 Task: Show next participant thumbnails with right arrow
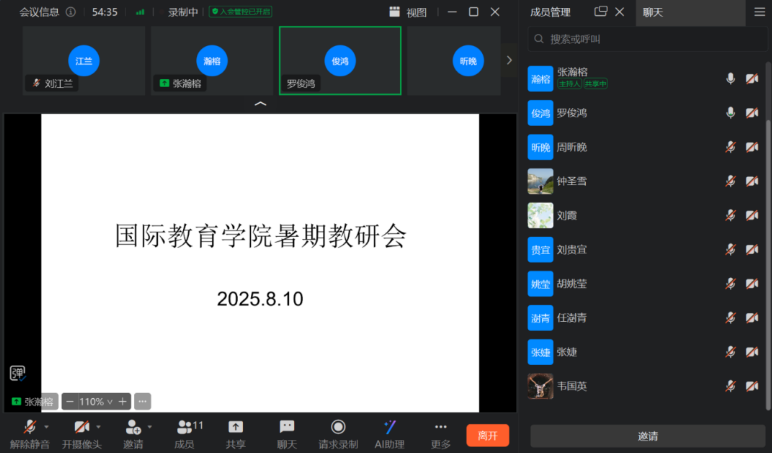click(x=509, y=60)
